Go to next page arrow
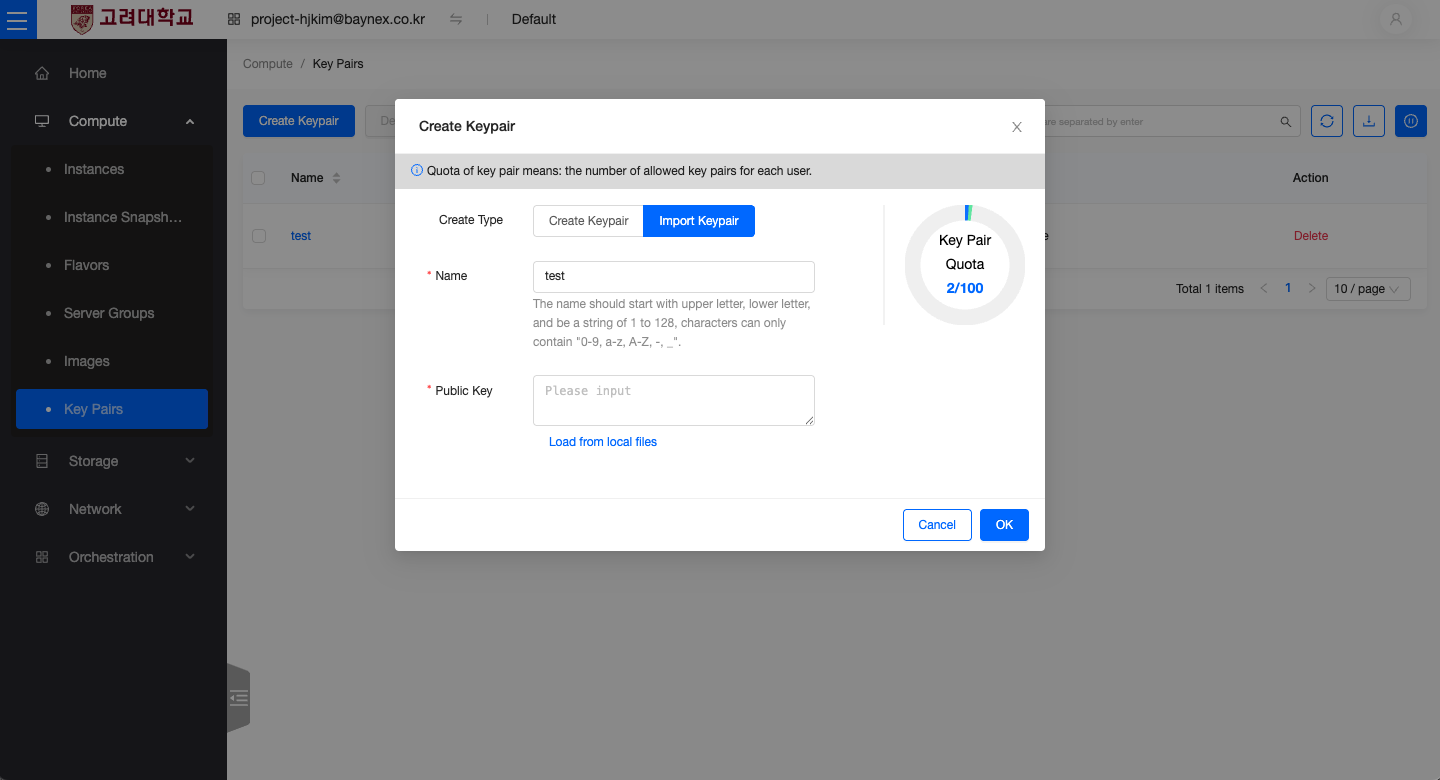Viewport: 1440px width, 780px height. click(1312, 288)
